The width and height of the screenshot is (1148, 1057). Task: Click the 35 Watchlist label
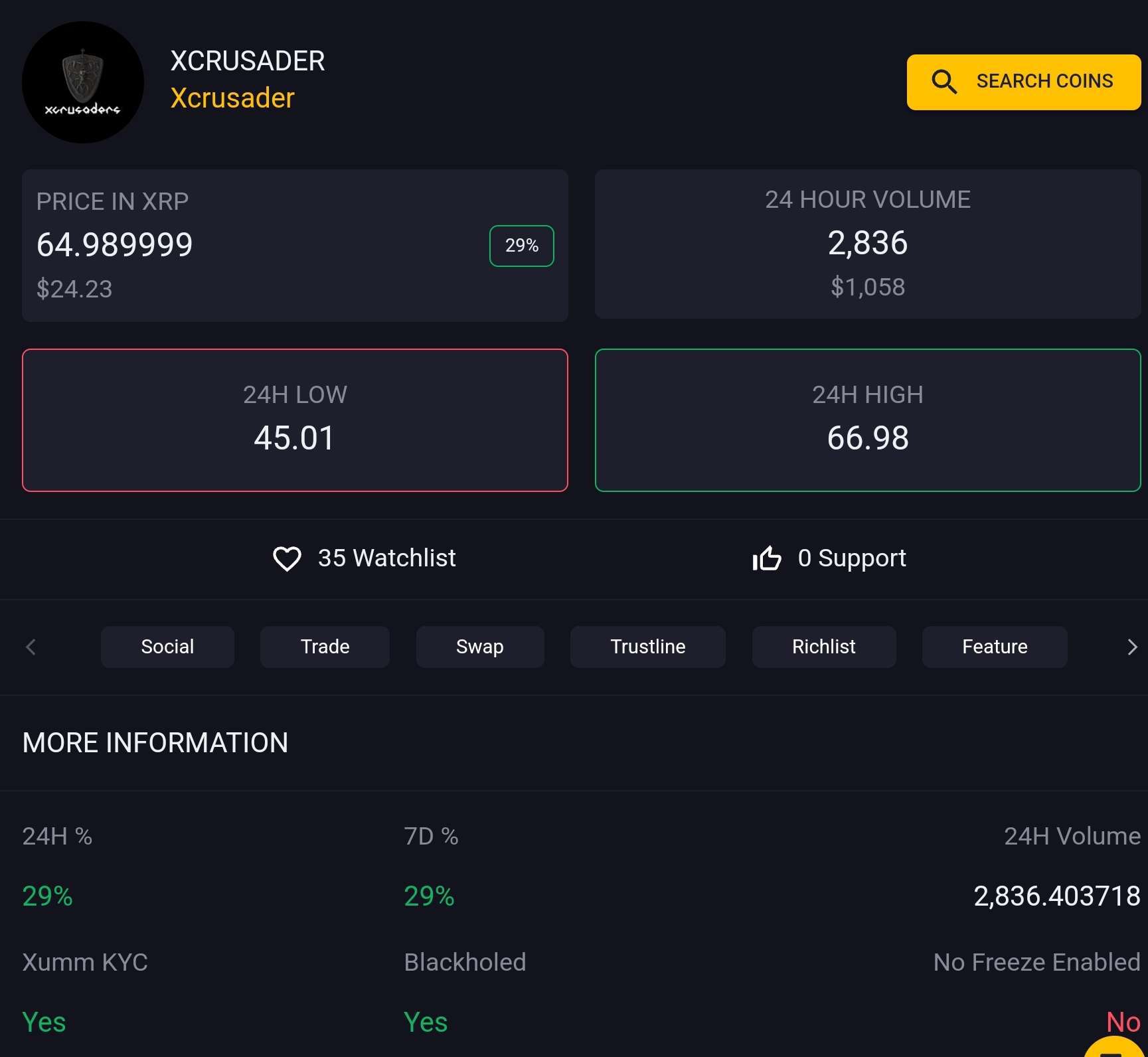click(x=387, y=558)
